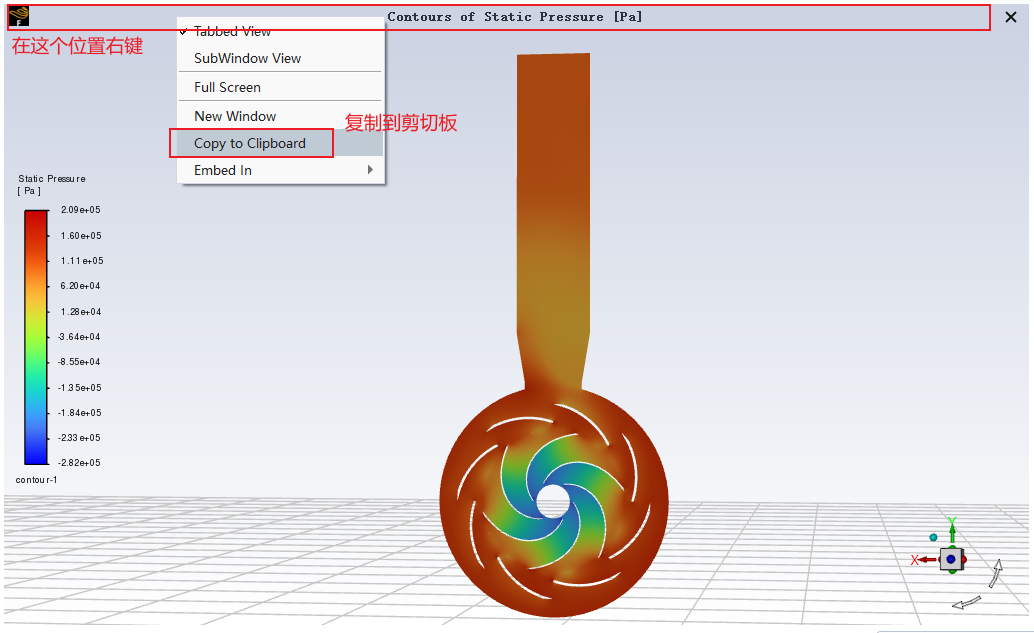The width and height of the screenshot is (1034, 633).
Task: Click the -2.82e+05 legend value
Action: pyautogui.click(x=79, y=463)
